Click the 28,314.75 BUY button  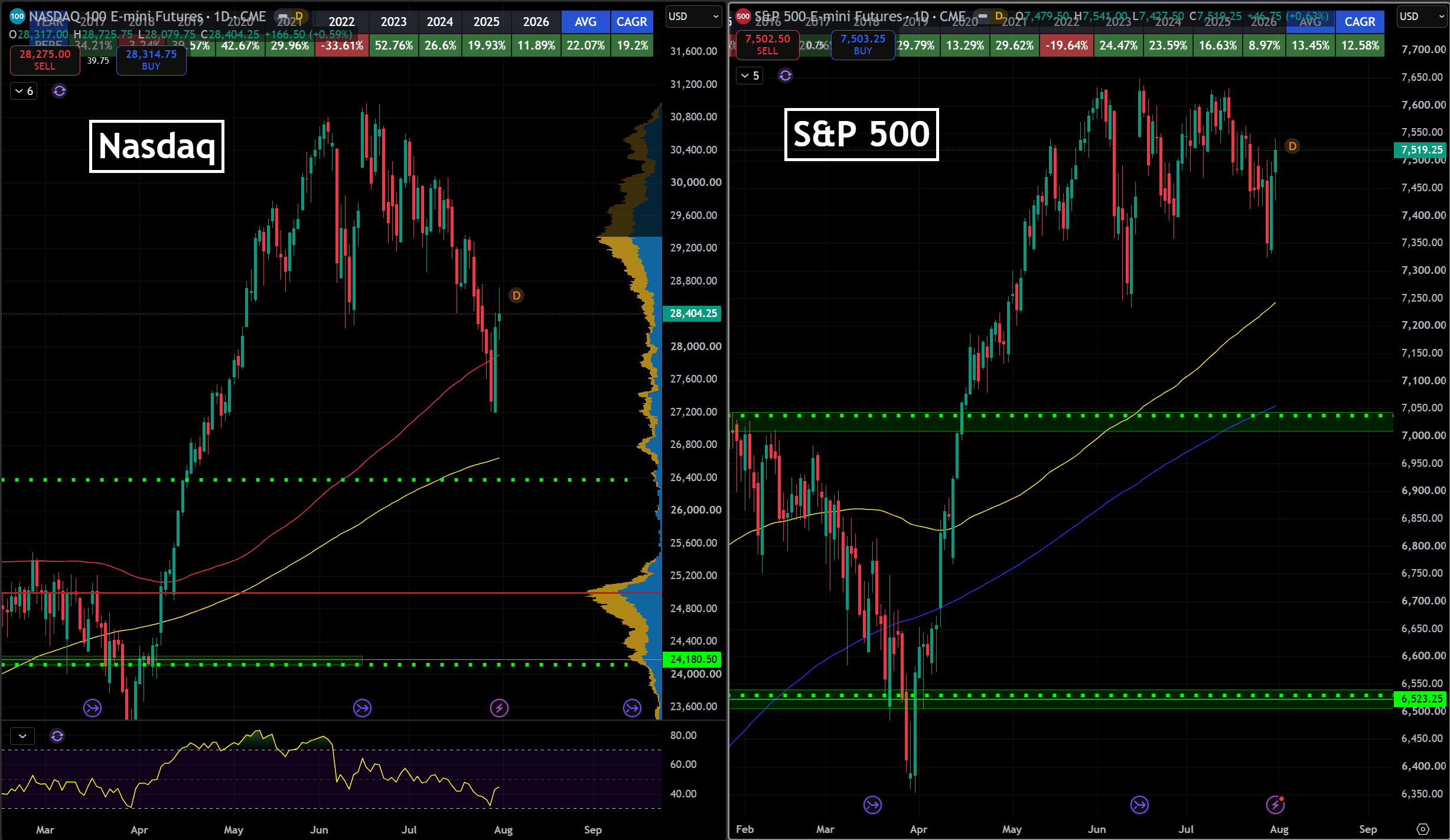151,60
